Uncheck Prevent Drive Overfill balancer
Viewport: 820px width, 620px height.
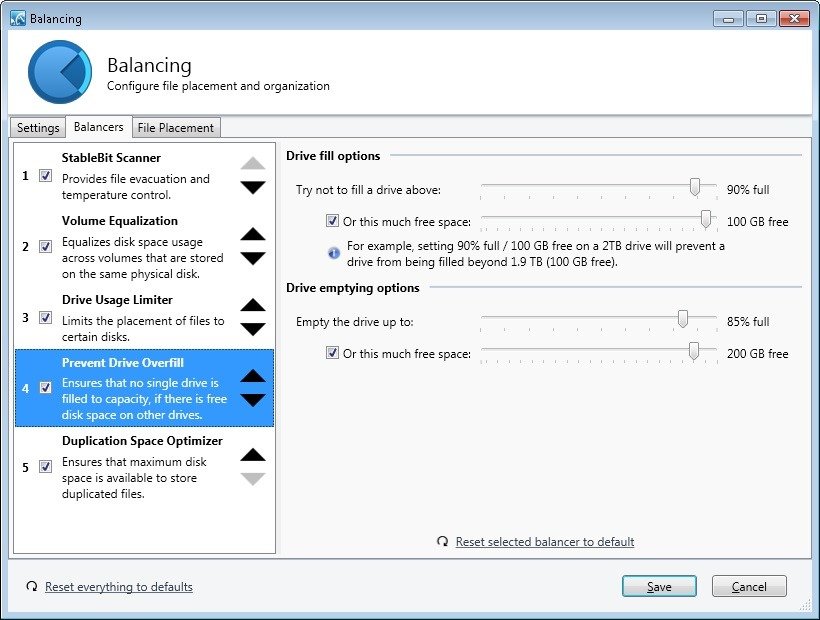[45, 387]
